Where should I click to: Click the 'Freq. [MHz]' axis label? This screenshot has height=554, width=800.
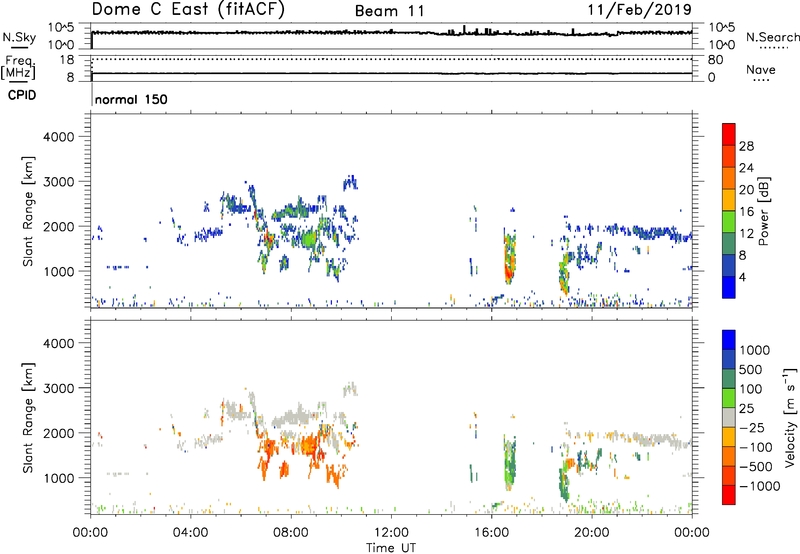point(19,67)
